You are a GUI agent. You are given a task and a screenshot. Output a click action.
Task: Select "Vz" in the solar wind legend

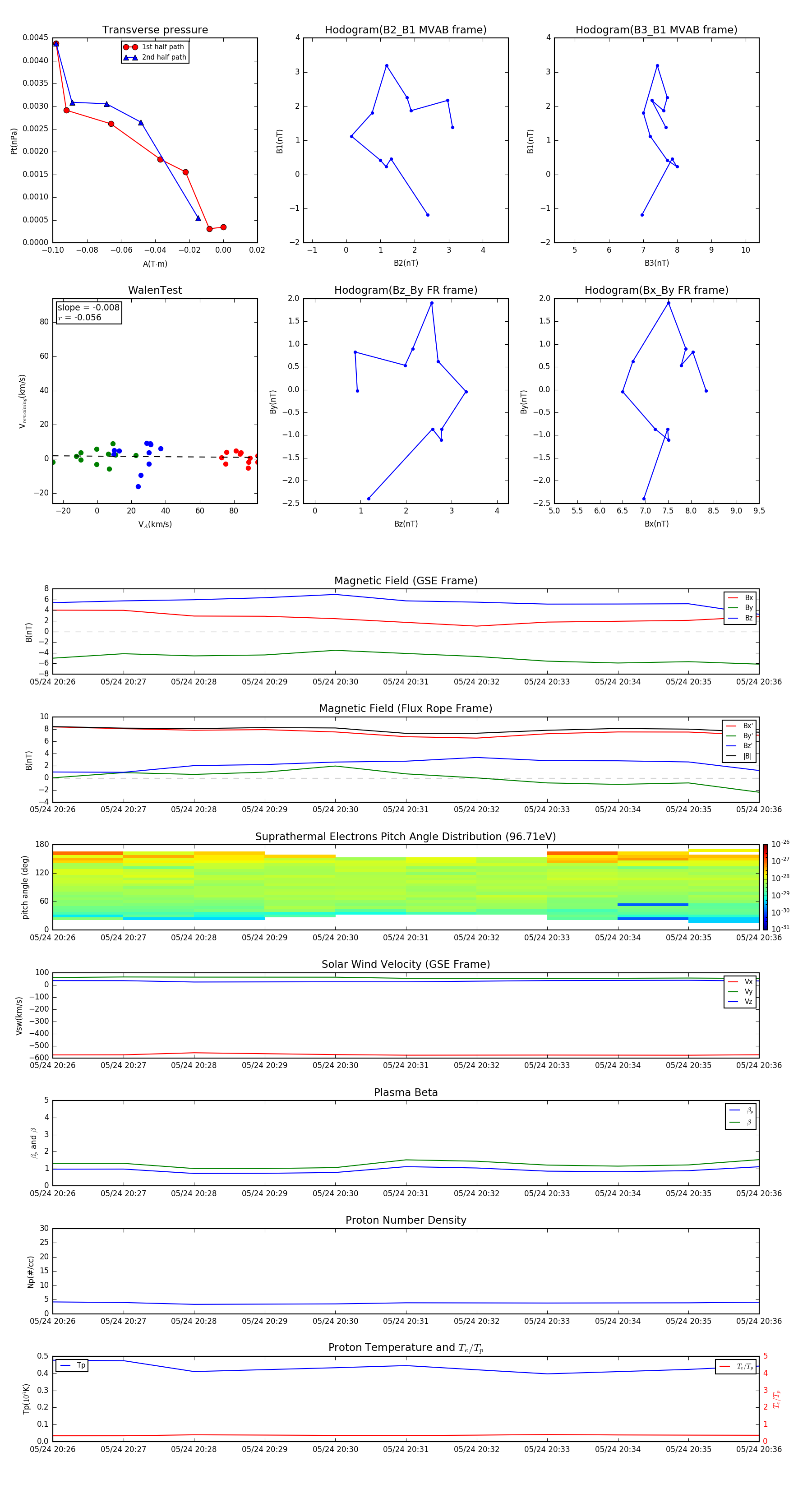point(740,1002)
